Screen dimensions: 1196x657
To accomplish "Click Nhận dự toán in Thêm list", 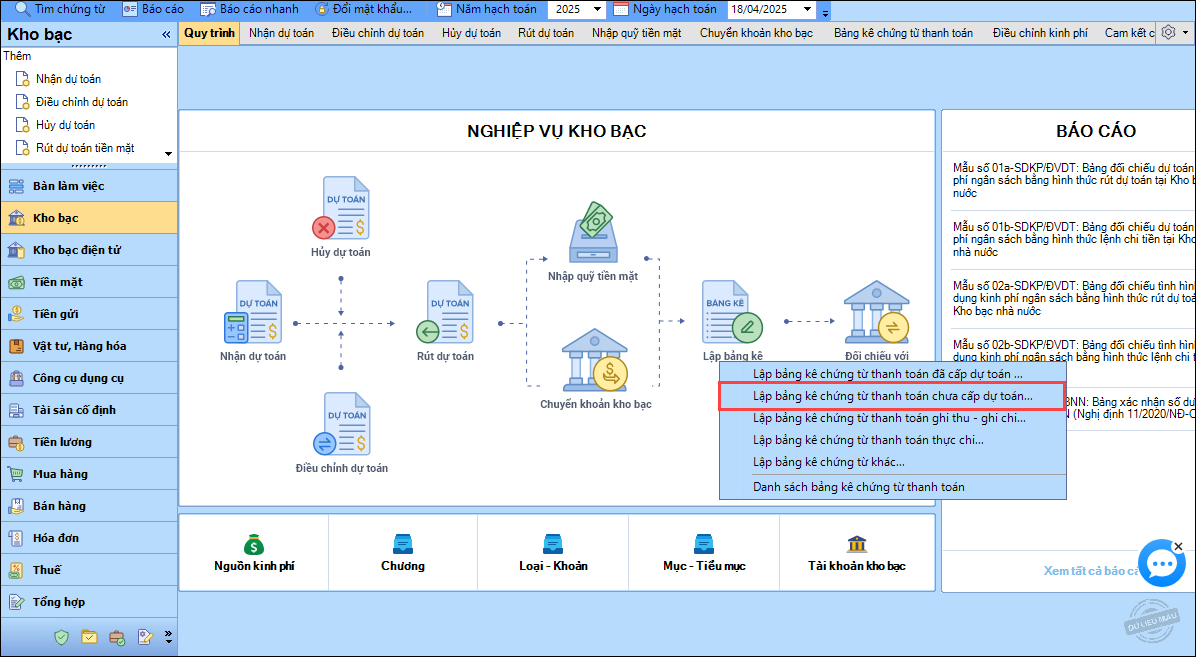I will tap(68, 79).
